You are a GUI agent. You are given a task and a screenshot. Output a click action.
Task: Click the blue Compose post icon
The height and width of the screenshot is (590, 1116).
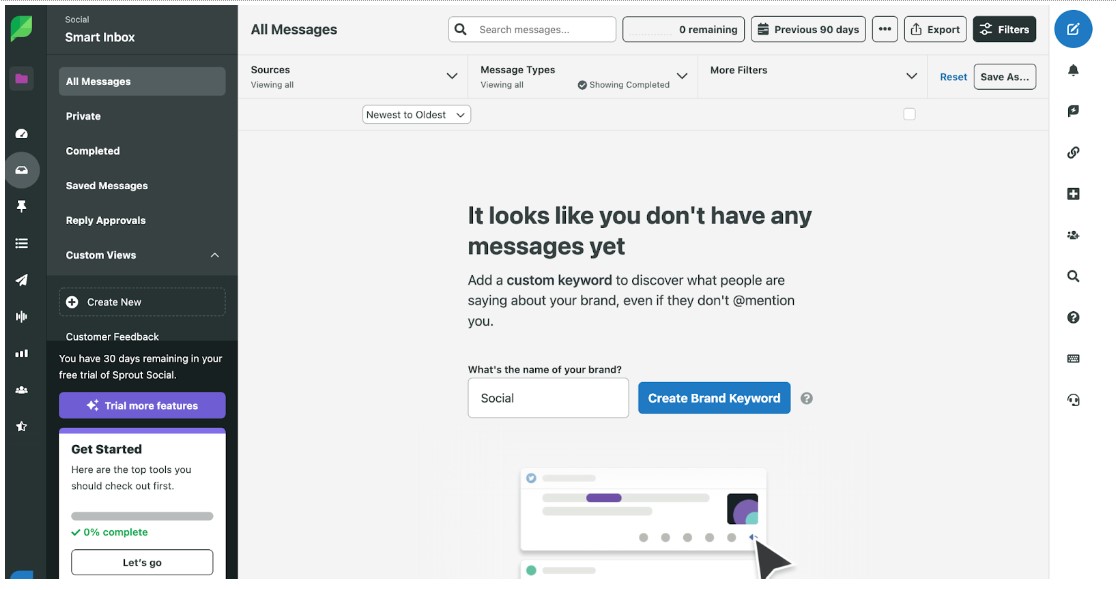coord(1073,29)
